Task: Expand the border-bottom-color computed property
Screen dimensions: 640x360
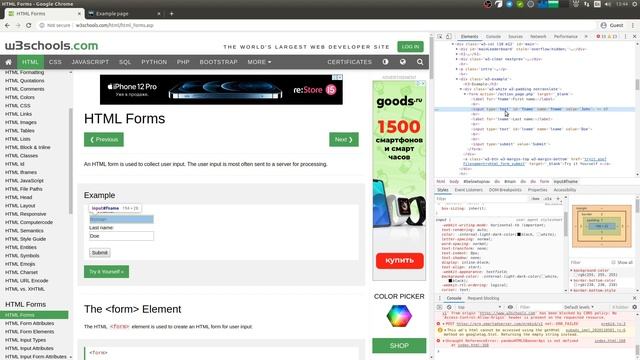Action: click(571, 280)
